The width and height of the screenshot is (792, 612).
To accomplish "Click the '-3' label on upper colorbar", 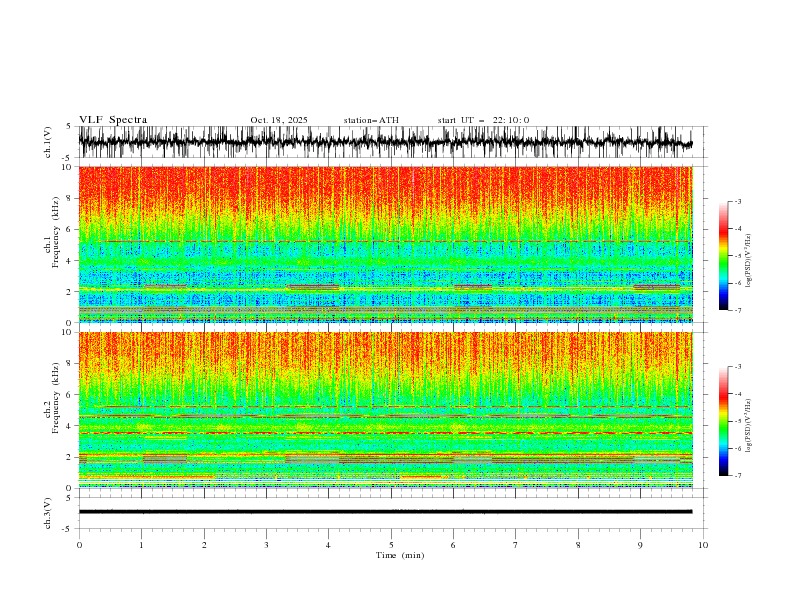I will pyautogui.click(x=737, y=201).
